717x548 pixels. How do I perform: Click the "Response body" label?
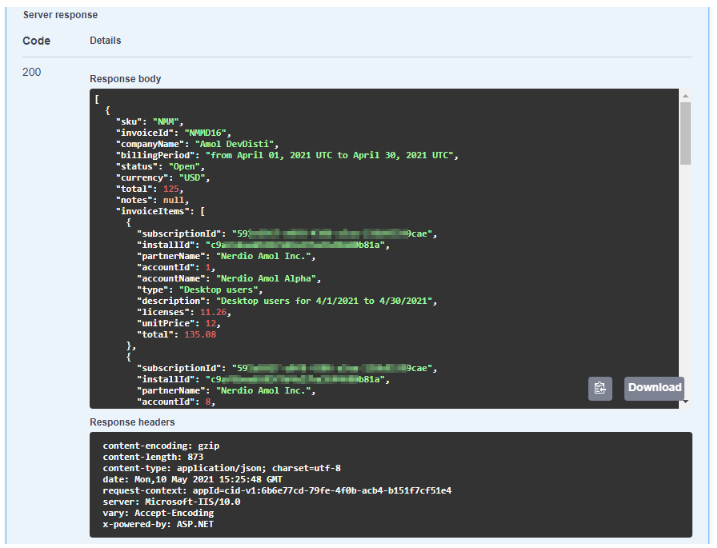click(x=125, y=79)
